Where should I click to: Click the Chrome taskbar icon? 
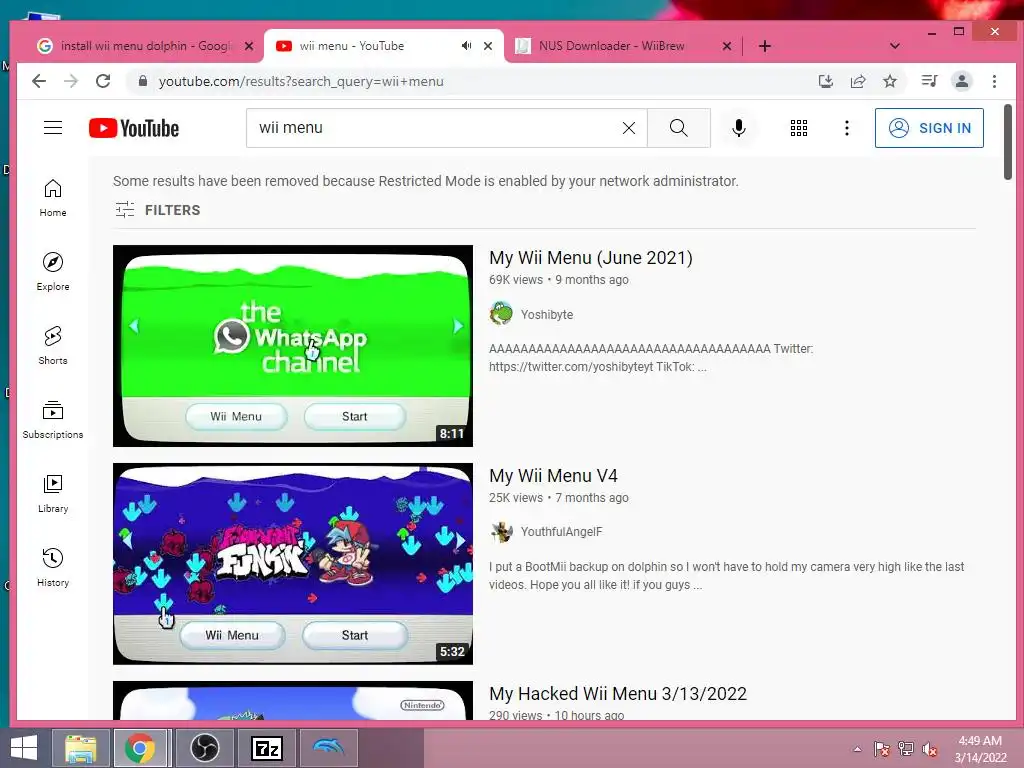point(140,748)
